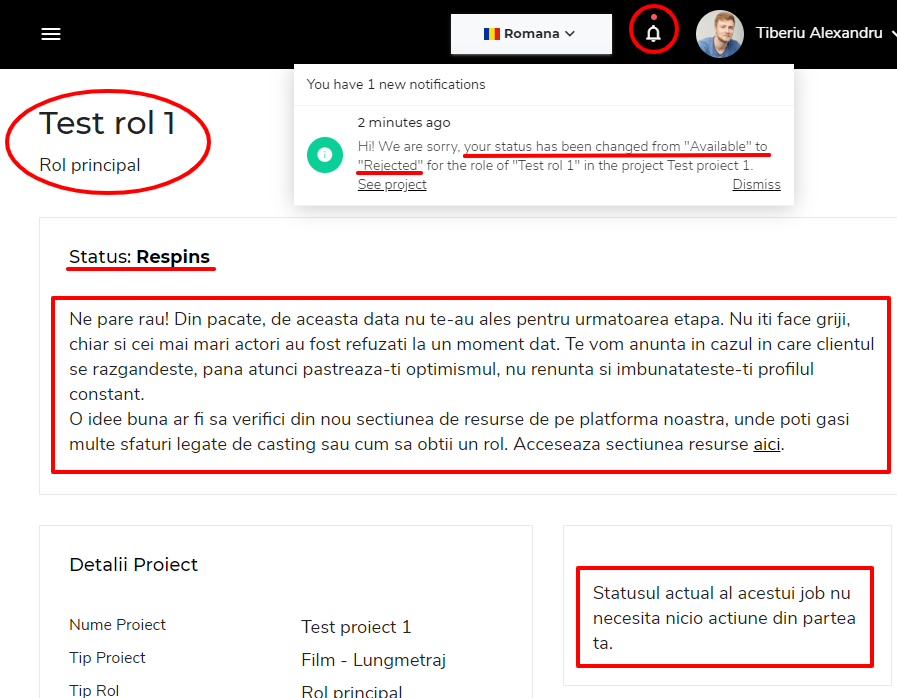Follow the See project link

(x=392, y=184)
